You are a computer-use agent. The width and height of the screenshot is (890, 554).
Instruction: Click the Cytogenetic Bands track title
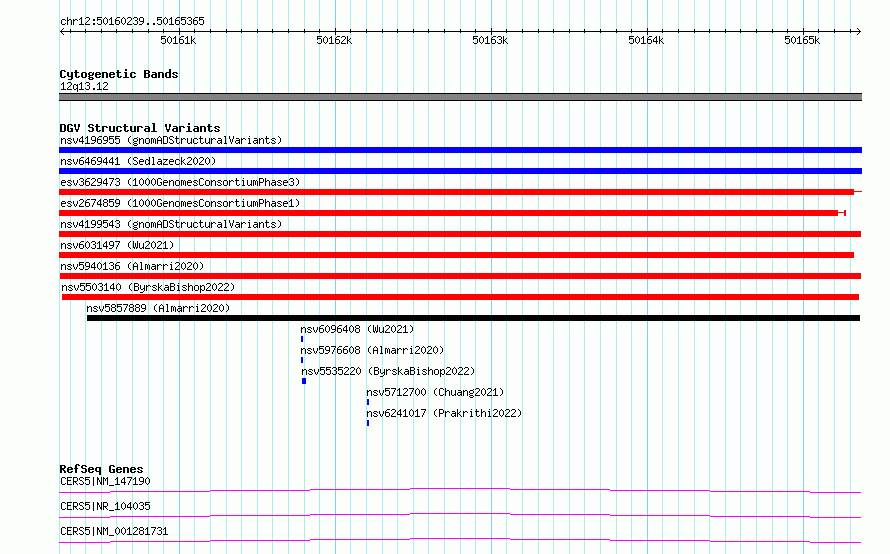pos(119,74)
